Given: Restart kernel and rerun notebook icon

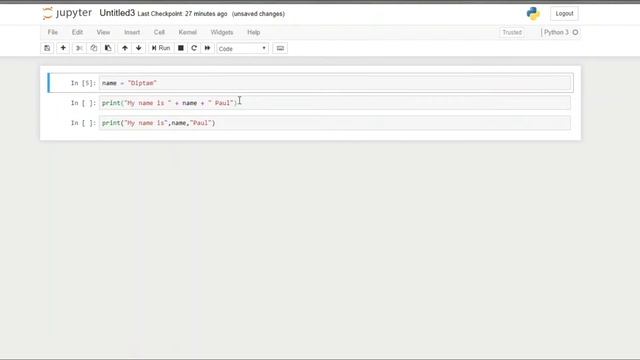Looking at the screenshot, I should [207, 48].
